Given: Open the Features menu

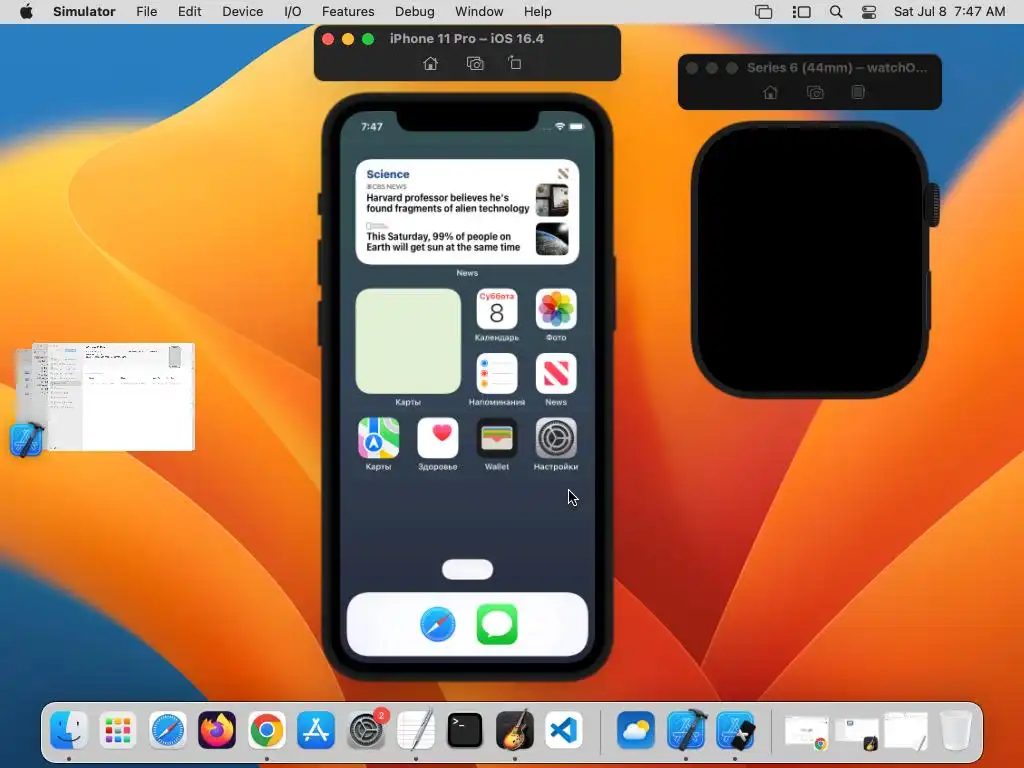Looking at the screenshot, I should 348,12.
